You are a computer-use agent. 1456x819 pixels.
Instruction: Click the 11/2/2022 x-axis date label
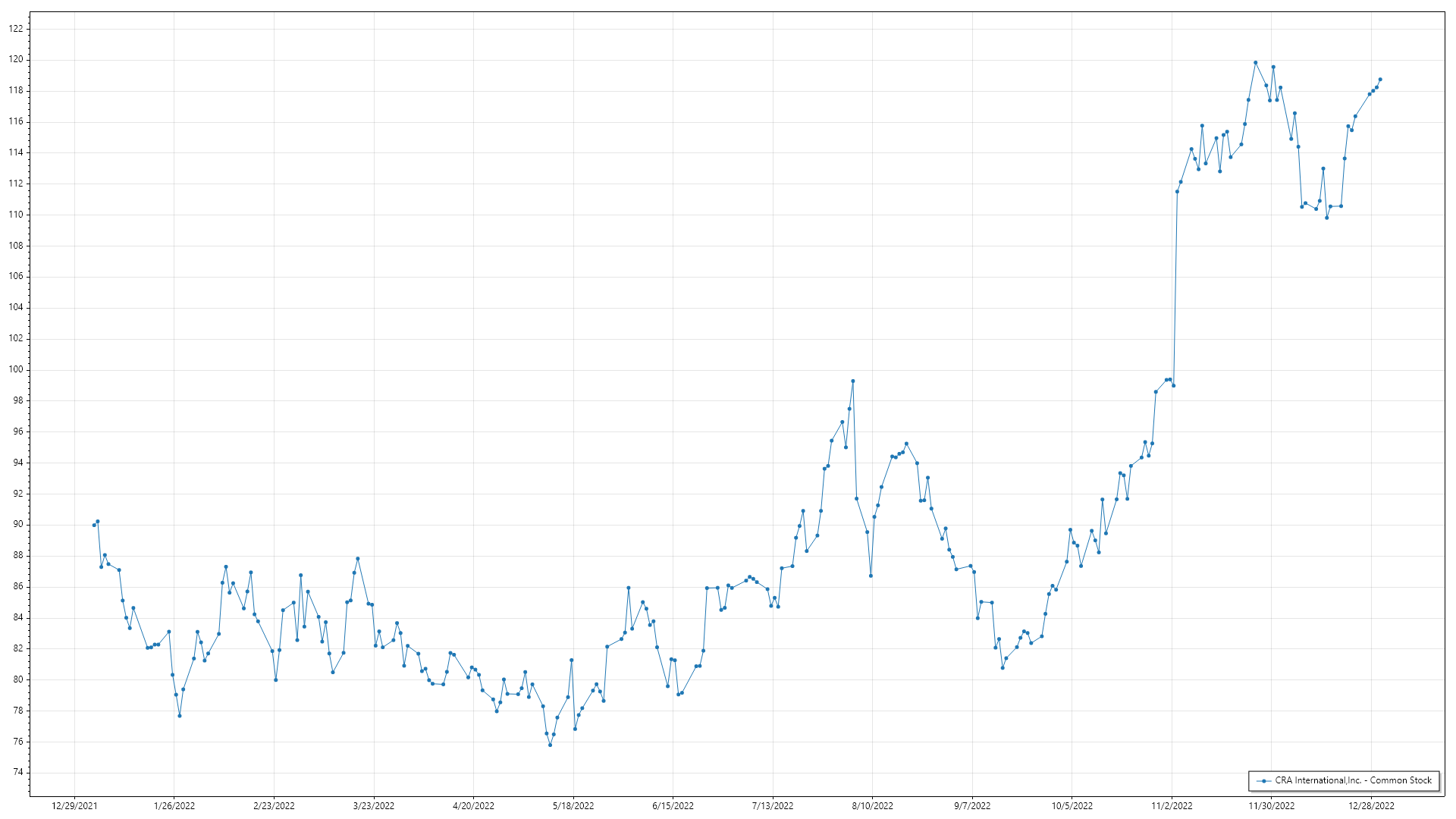tap(1172, 806)
